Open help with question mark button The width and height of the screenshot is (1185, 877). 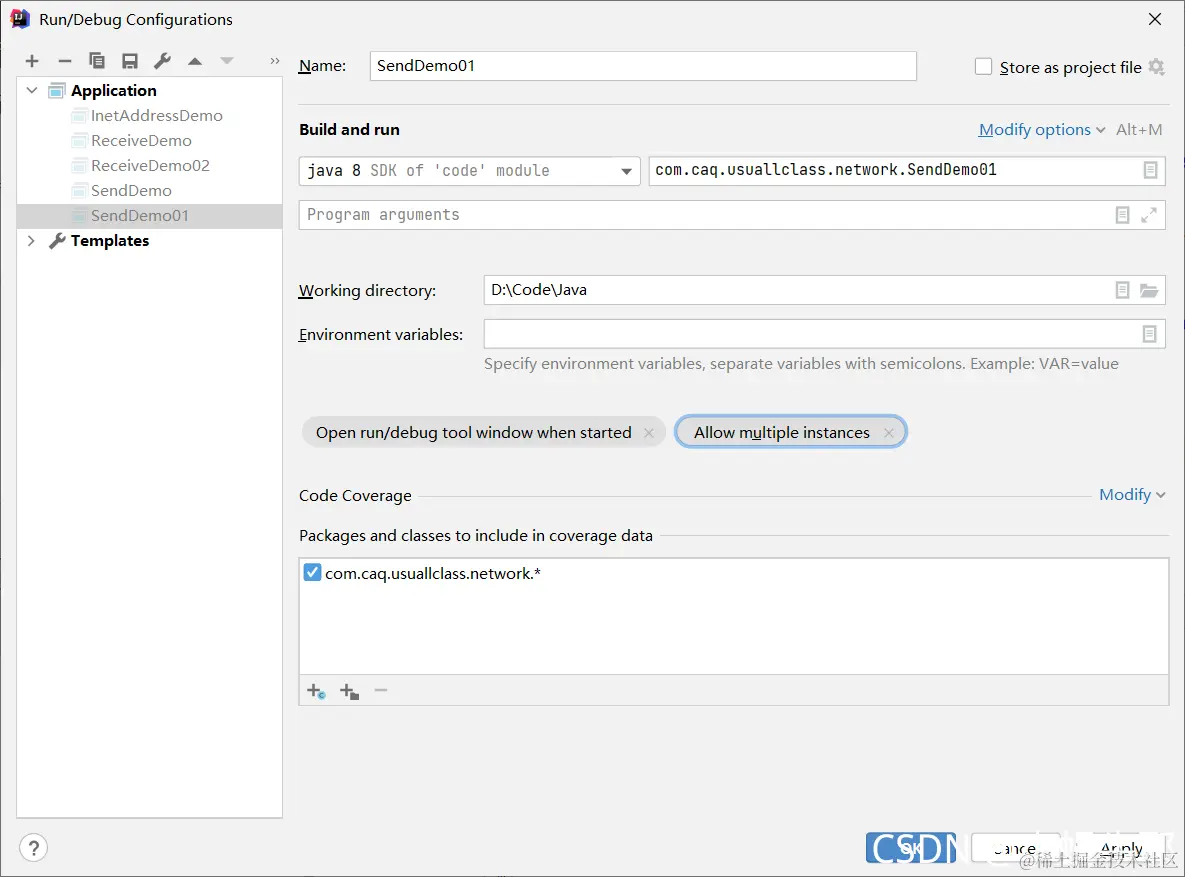pos(33,848)
